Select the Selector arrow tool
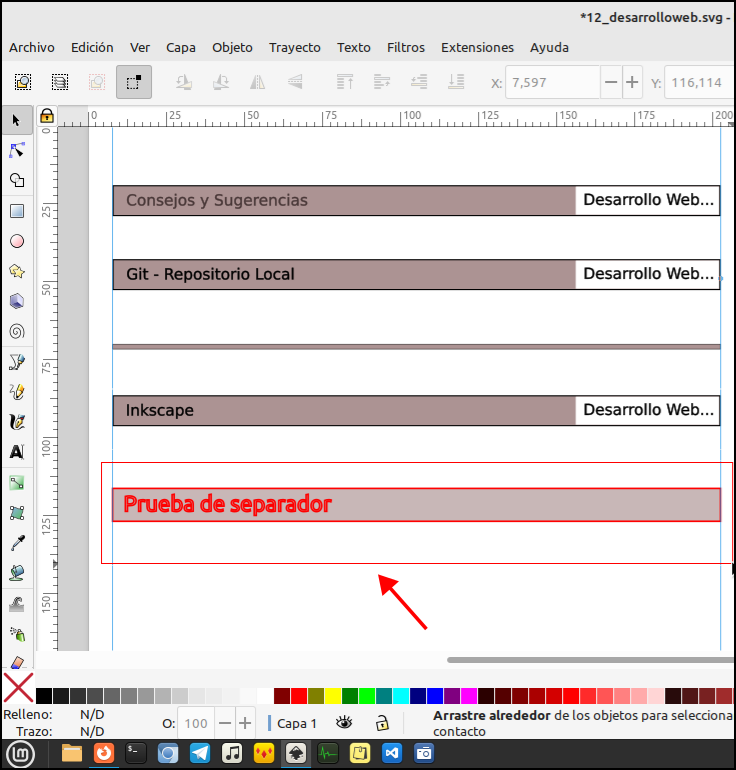736x770 pixels. (x=17, y=120)
